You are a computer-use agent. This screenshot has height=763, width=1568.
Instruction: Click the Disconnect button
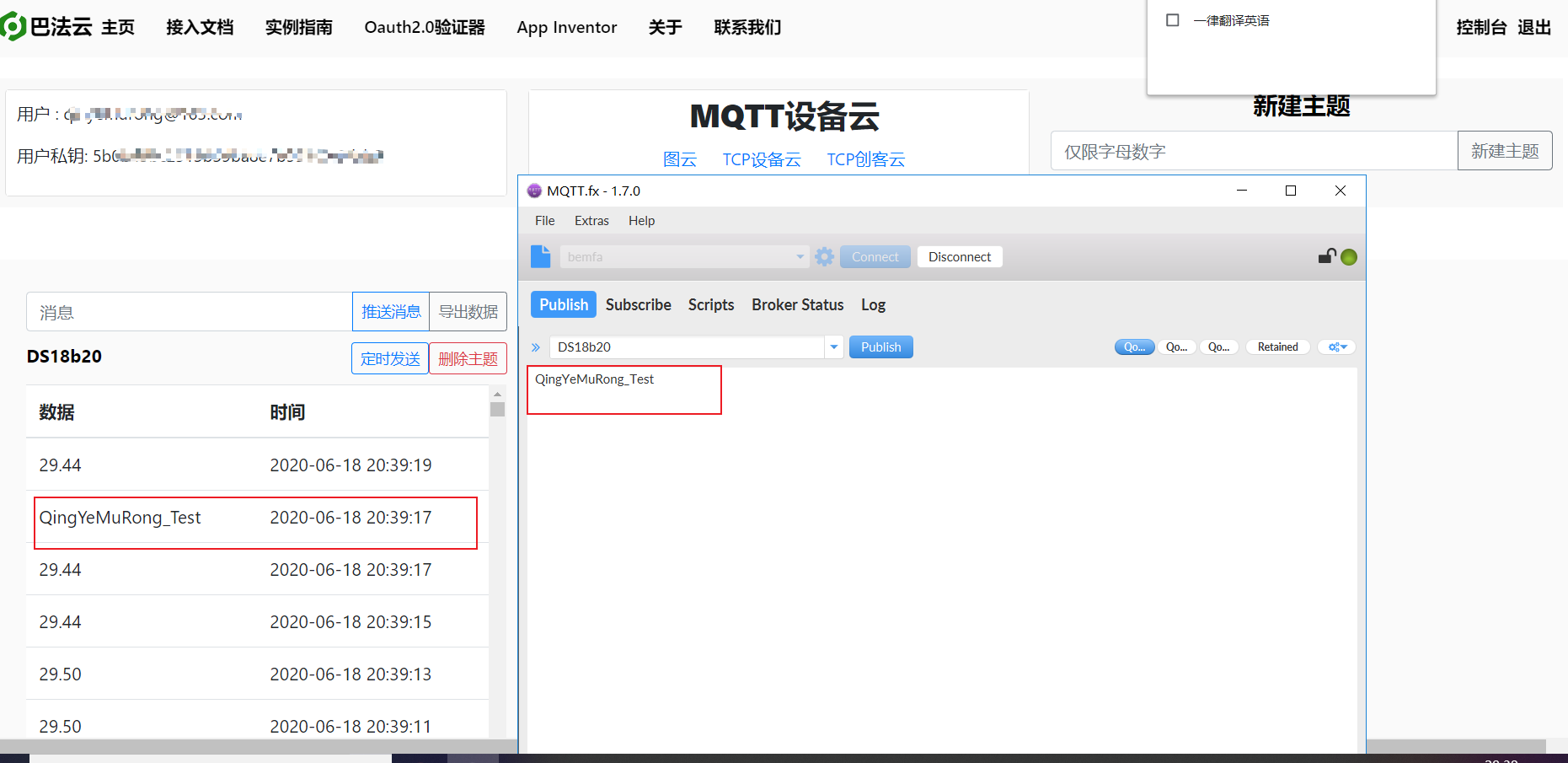[x=959, y=256]
